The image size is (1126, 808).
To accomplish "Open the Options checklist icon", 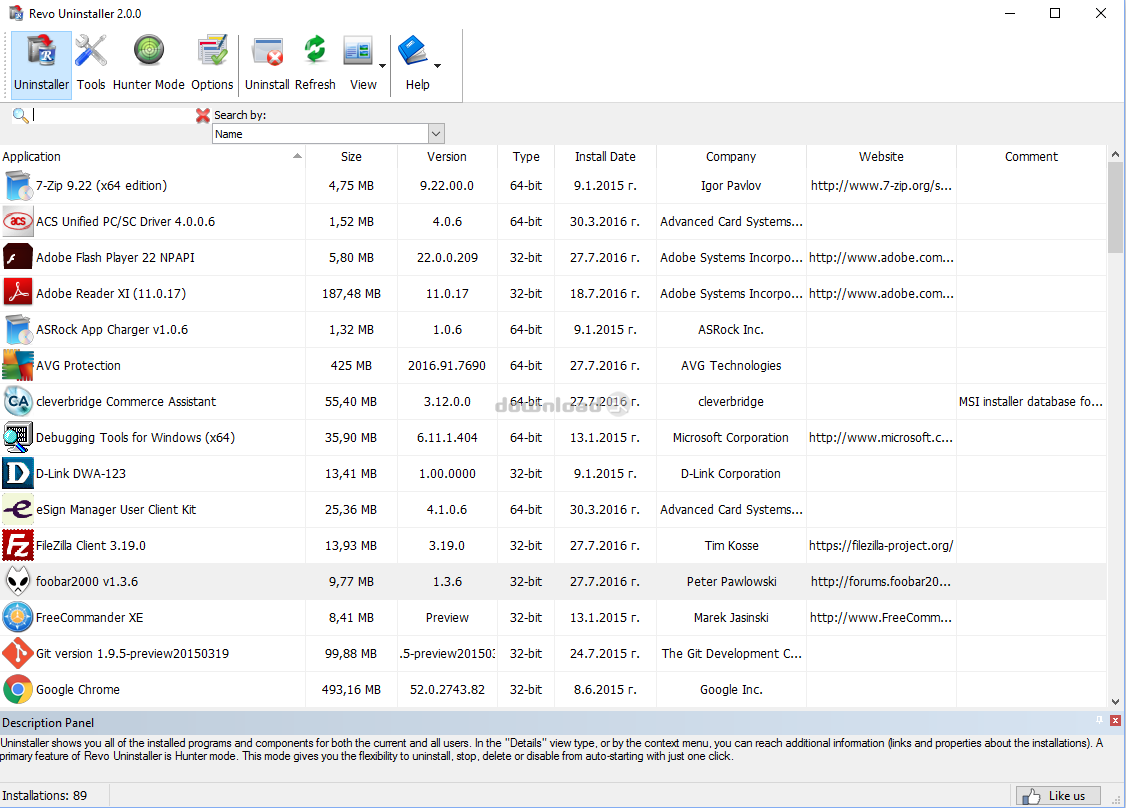I will (x=212, y=51).
